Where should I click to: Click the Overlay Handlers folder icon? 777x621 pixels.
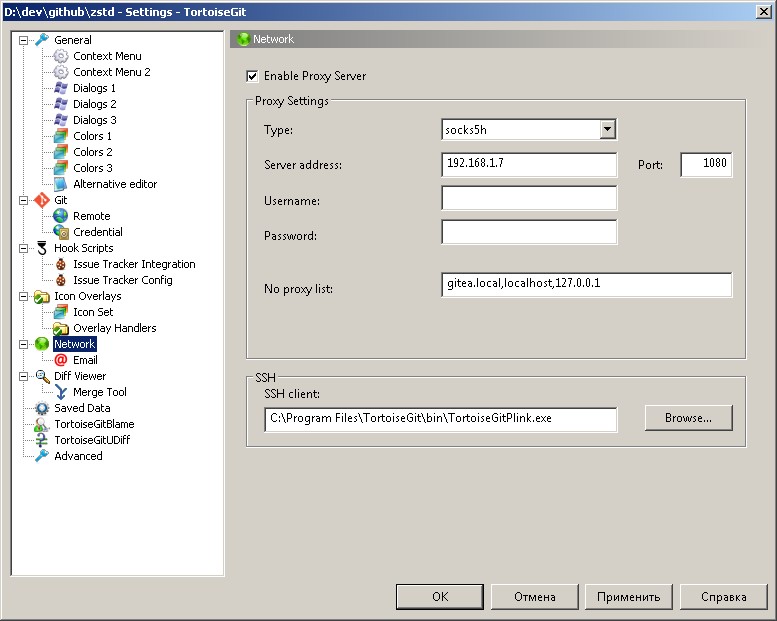coord(60,328)
